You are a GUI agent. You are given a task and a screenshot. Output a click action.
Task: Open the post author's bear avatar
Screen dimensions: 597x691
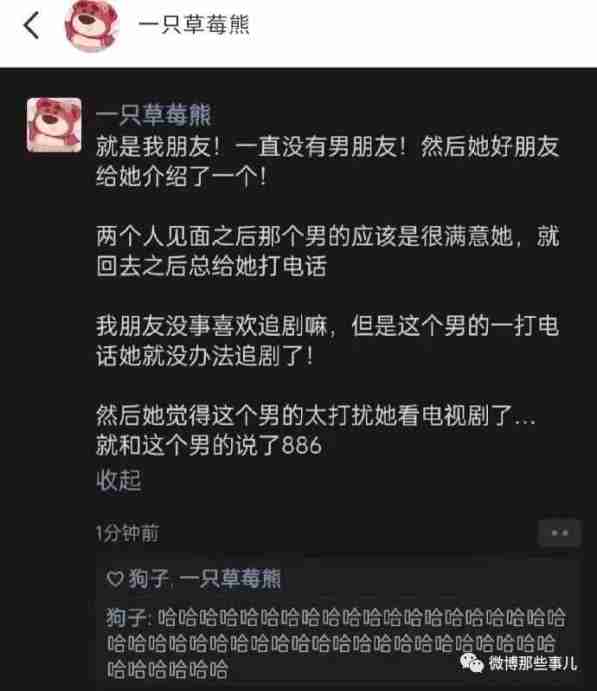(54, 125)
